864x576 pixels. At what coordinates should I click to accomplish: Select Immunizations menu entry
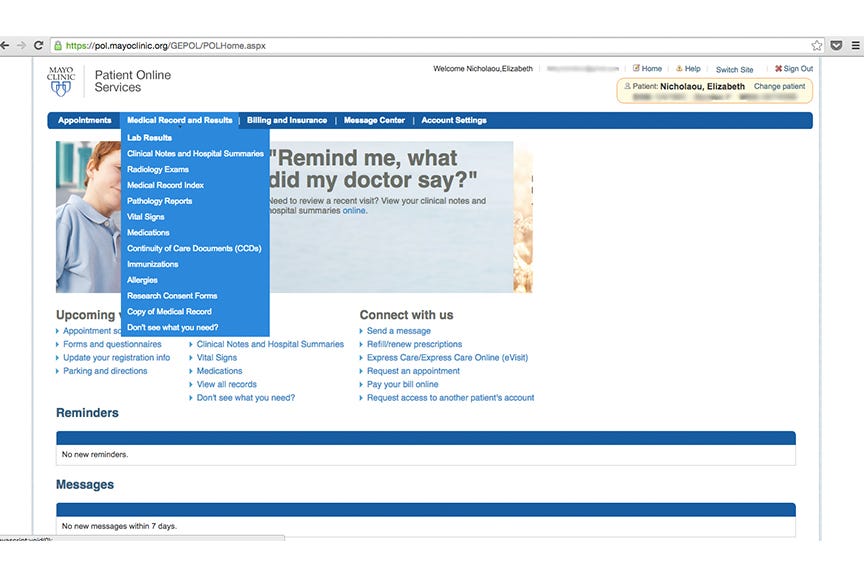[153, 265]
